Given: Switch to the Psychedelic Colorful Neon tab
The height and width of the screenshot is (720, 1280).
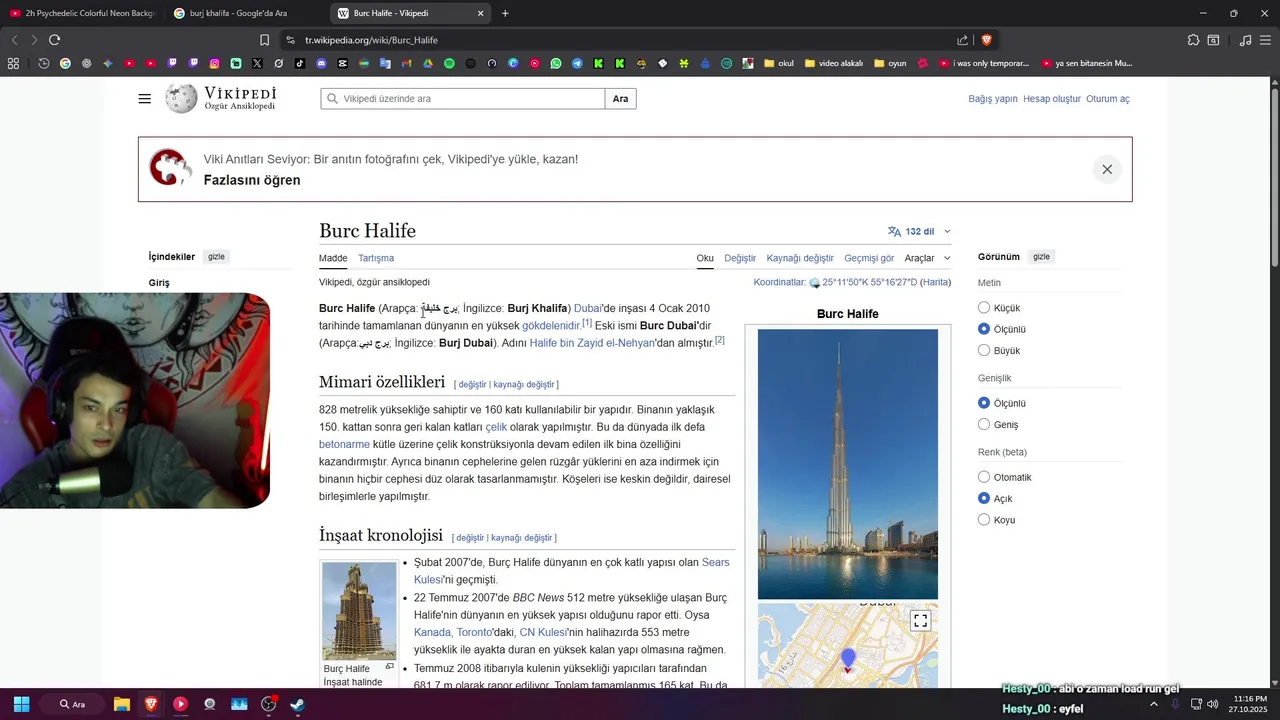Looking at the screenshot, I should point(82,13).
